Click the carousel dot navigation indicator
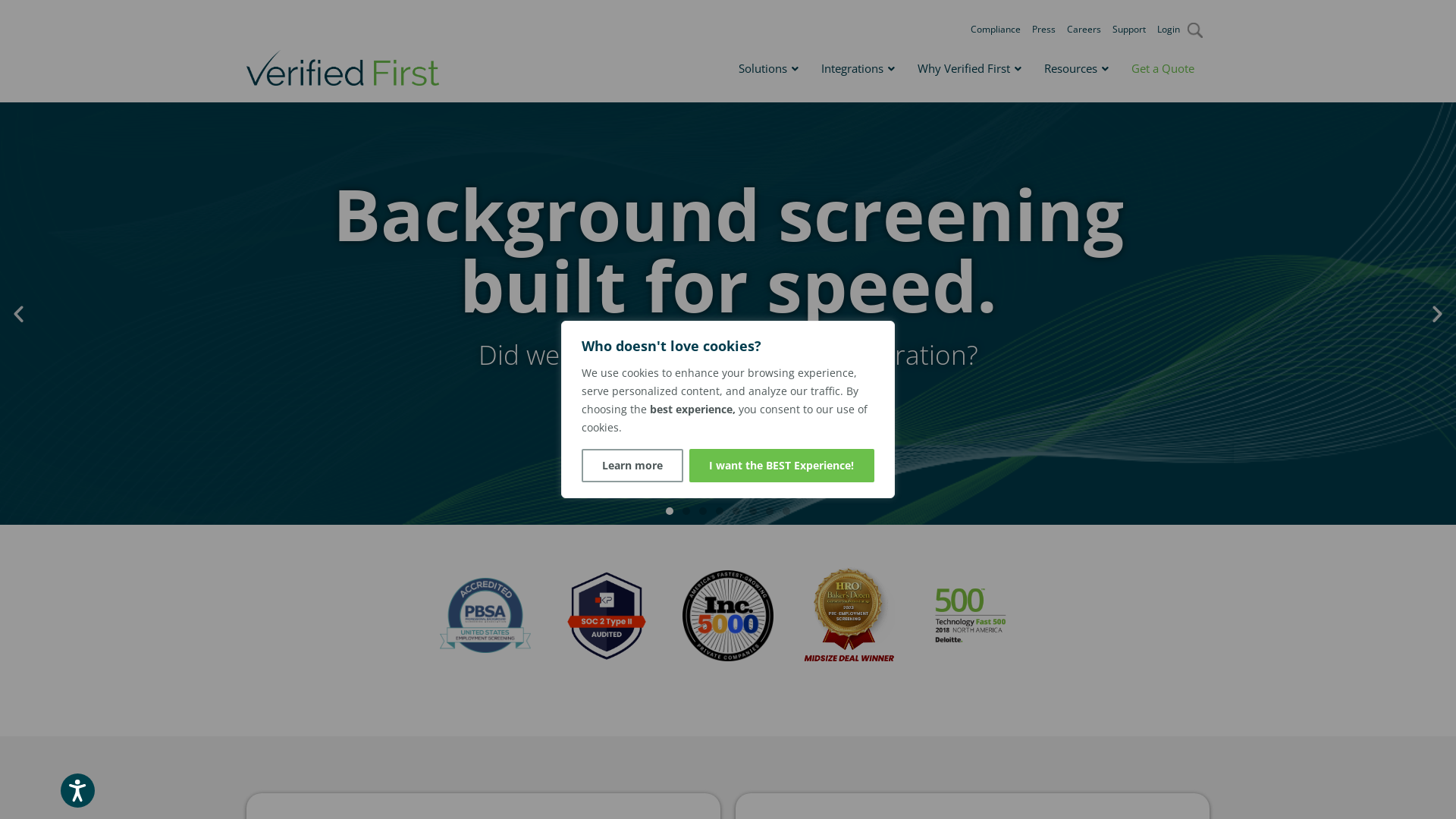This screenshot has height=819, width=1456. coord(669,510)
